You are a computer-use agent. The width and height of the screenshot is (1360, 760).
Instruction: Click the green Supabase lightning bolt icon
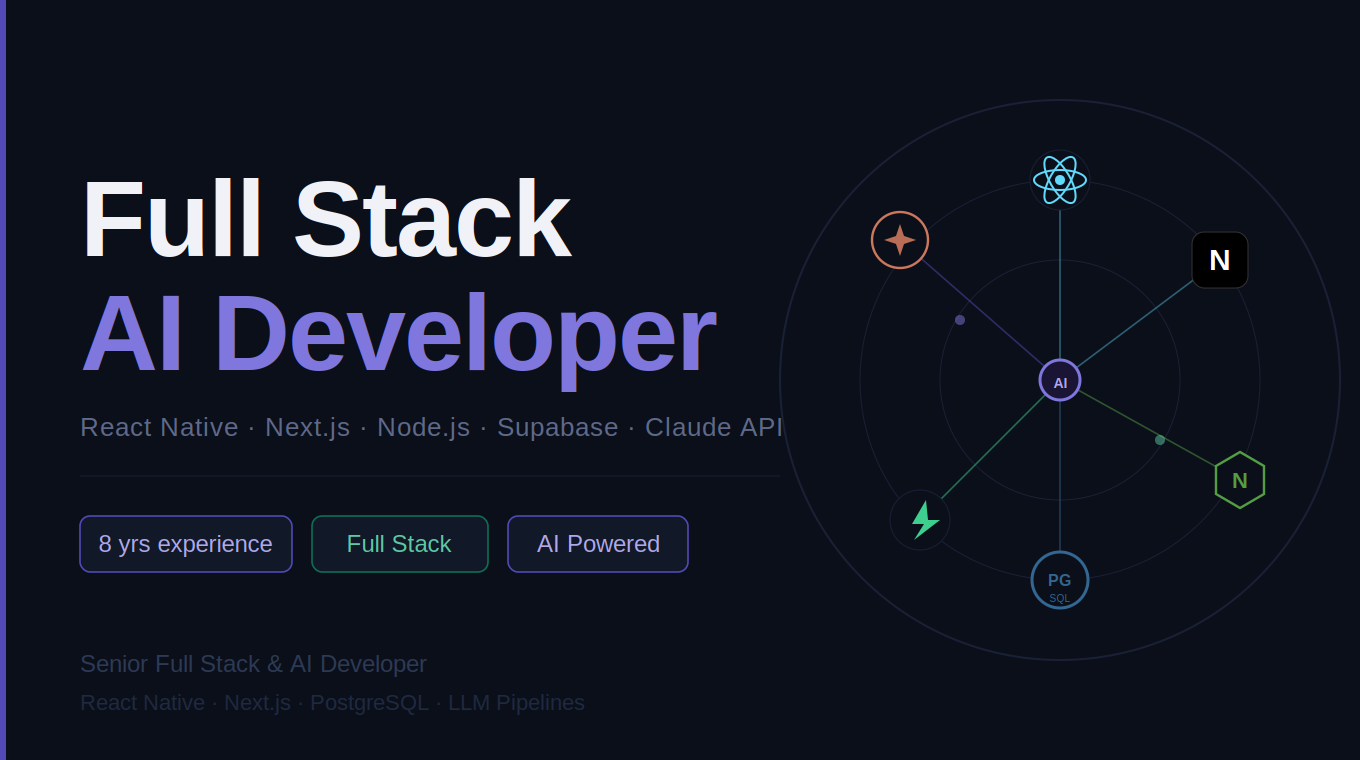pyautogui.click(x=920, y=520)
